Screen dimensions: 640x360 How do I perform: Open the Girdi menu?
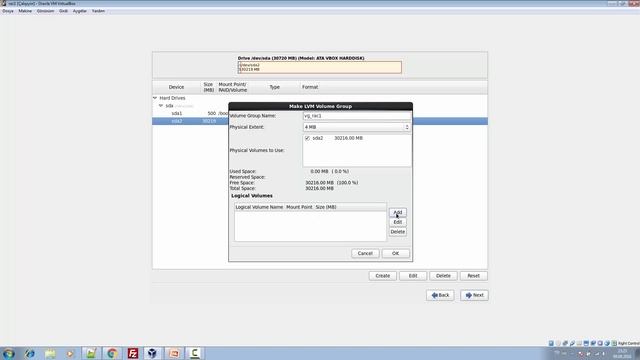click(63, 11)
